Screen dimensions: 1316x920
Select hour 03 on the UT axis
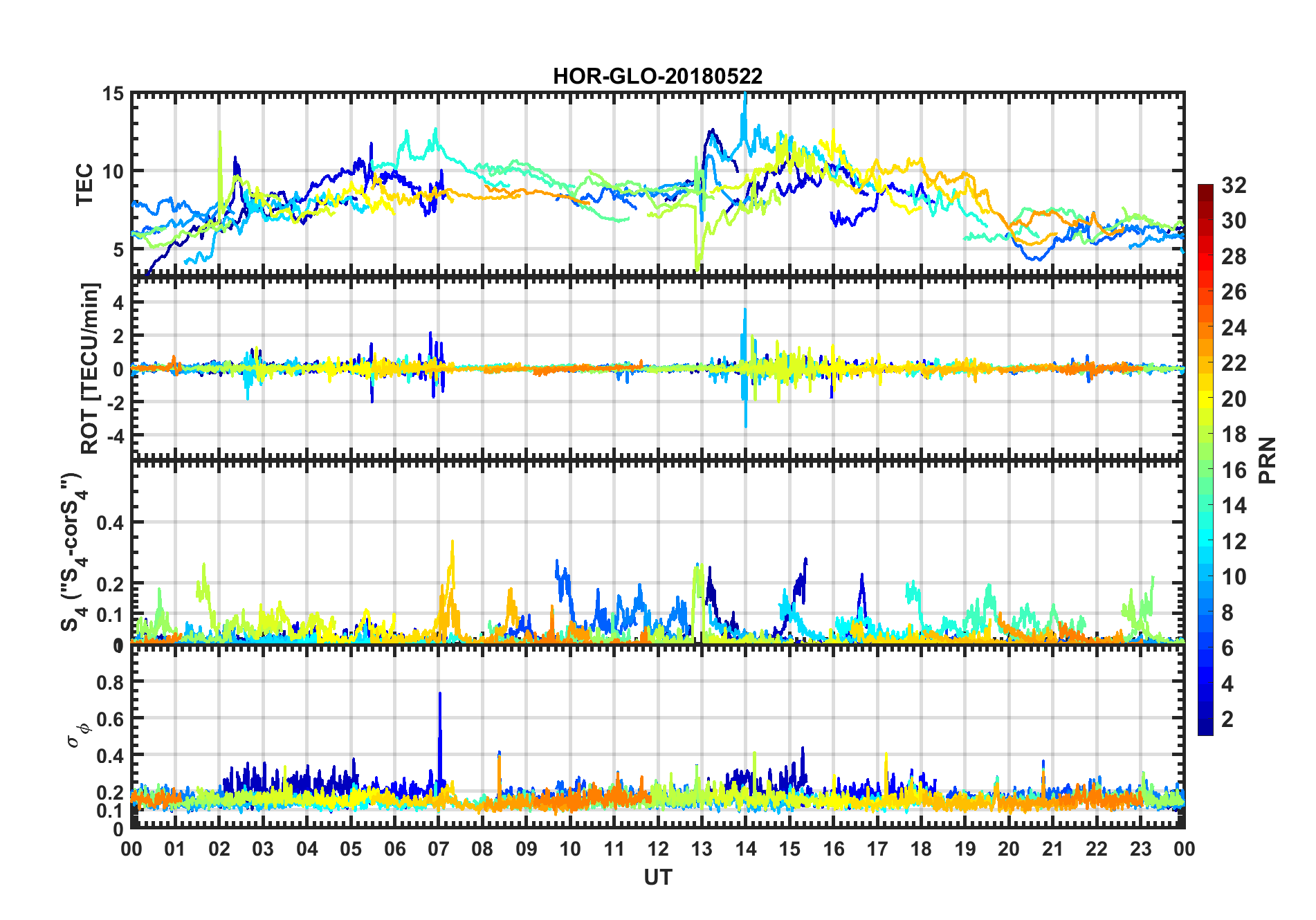tap(263, 849)
